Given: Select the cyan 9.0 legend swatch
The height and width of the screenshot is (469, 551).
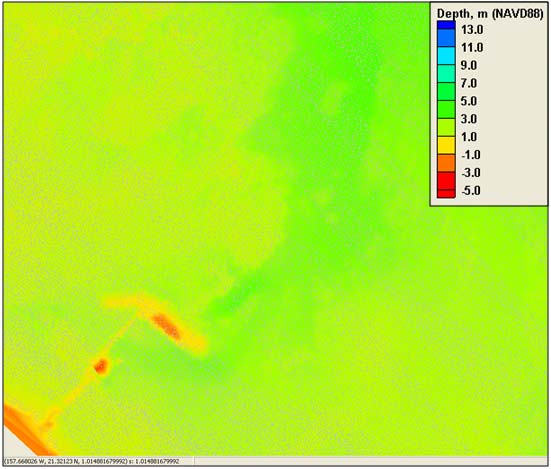Looking at the screenshot, I should (446, 56).
